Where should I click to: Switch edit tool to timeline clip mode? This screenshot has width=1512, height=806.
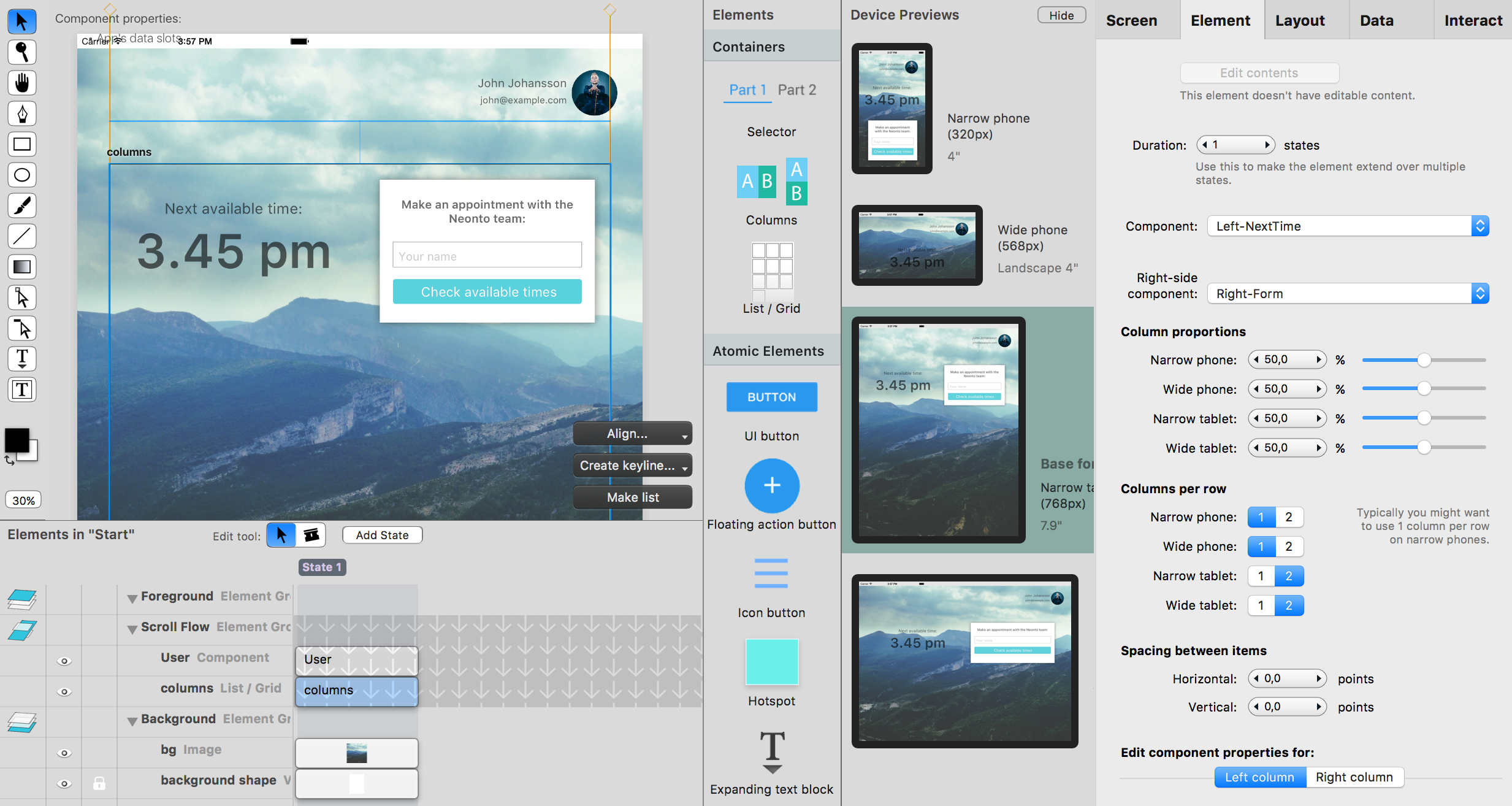coord(311,535)
